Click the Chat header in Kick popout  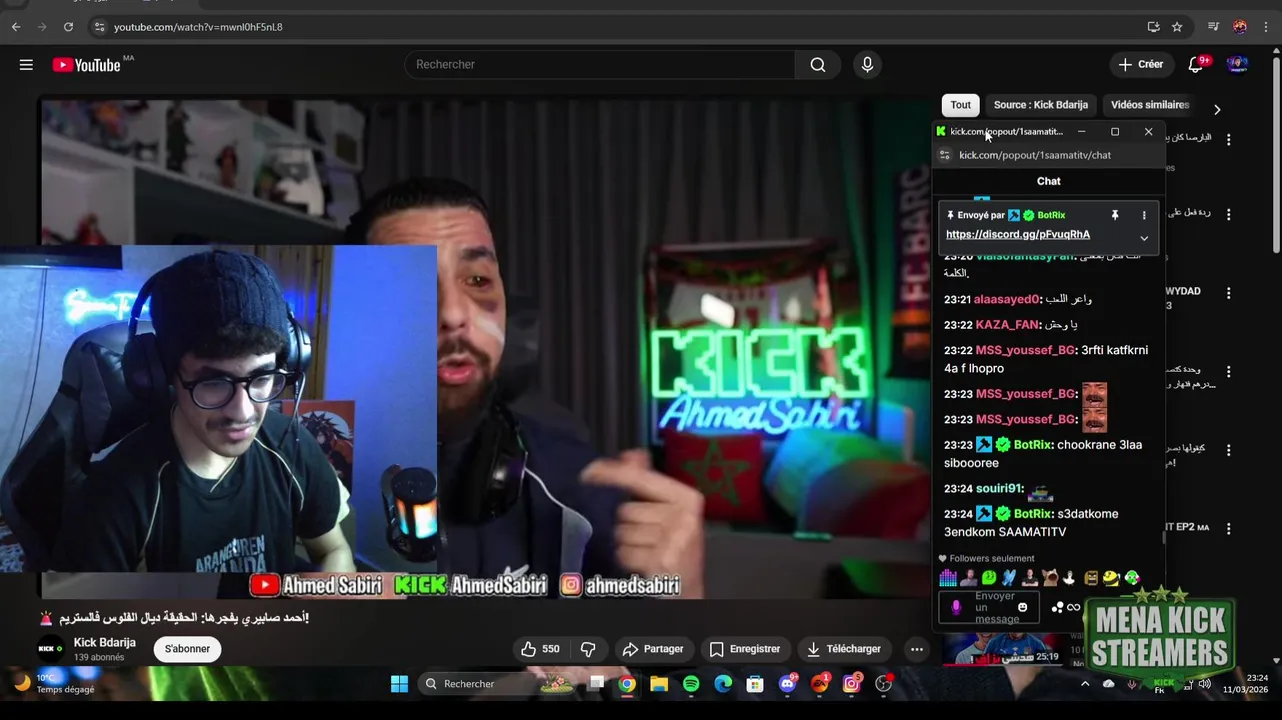(x=1049, y=181)
